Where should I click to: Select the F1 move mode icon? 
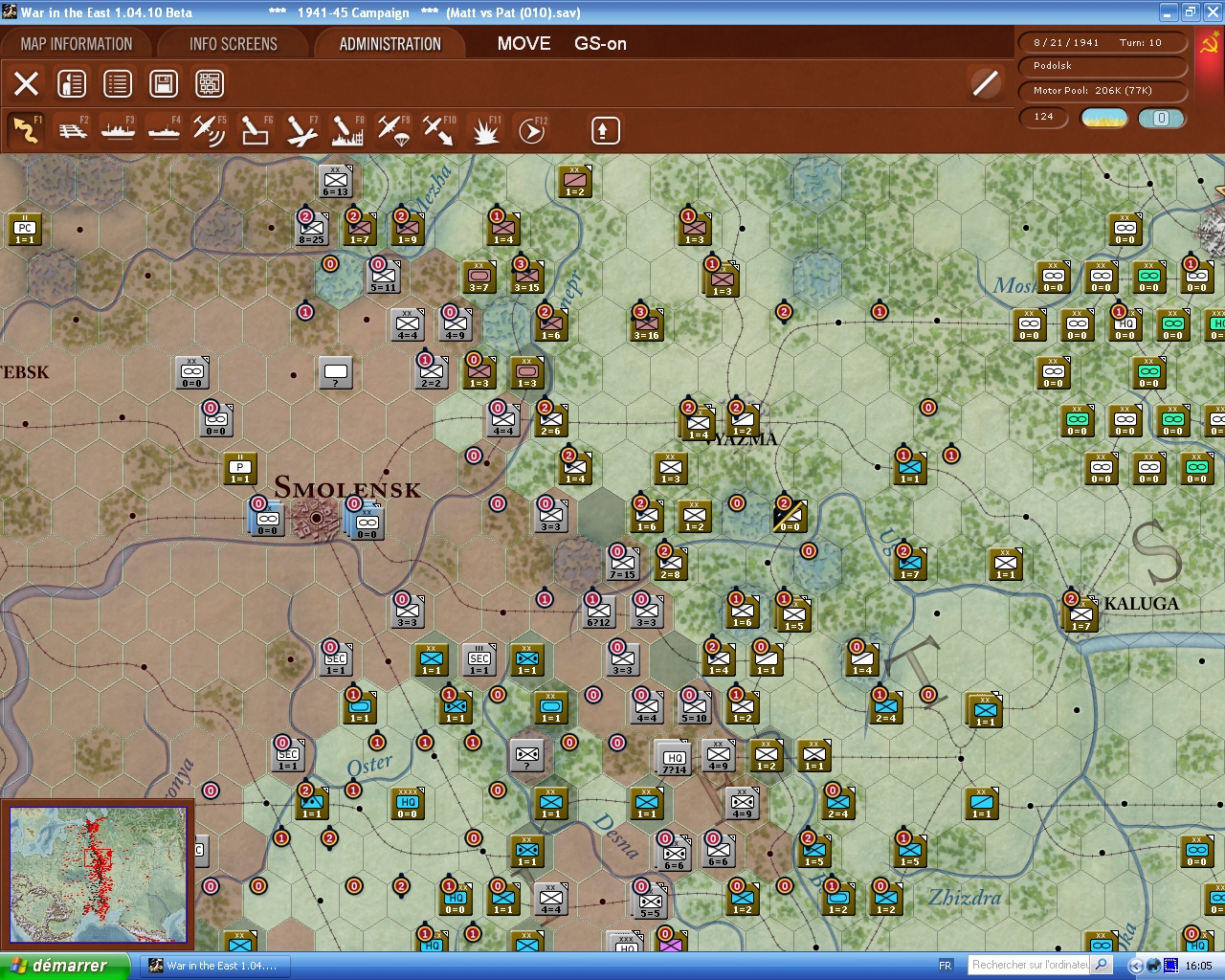(x=26, y=130)
